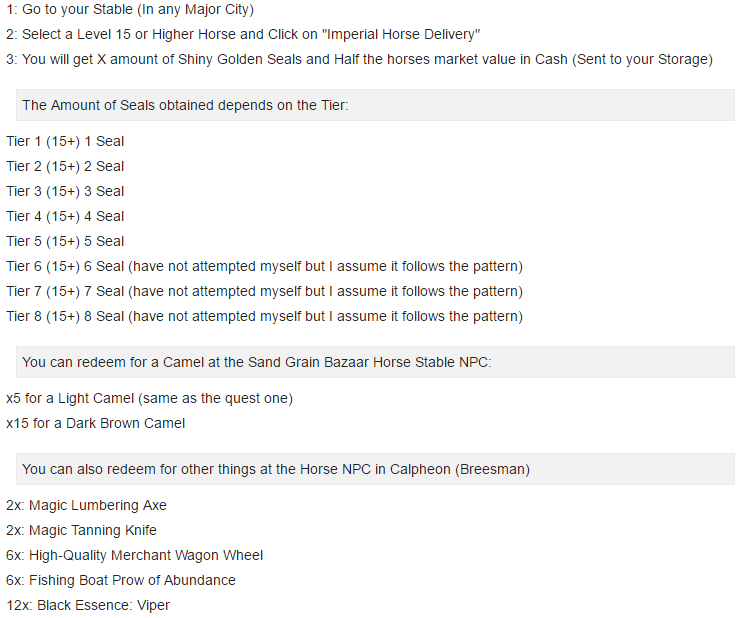Click the Tier 8 seal line text

coord(264,317)
